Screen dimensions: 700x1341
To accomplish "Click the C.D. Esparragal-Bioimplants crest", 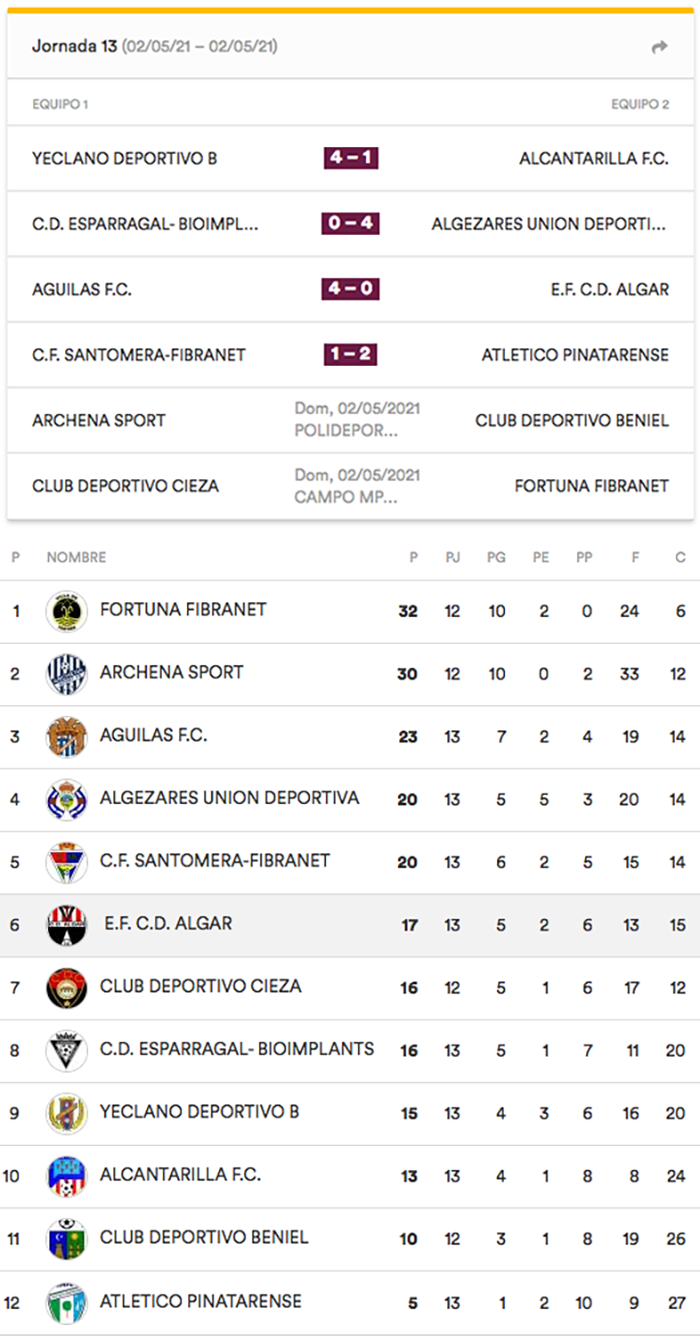I will click(67, 1050).
